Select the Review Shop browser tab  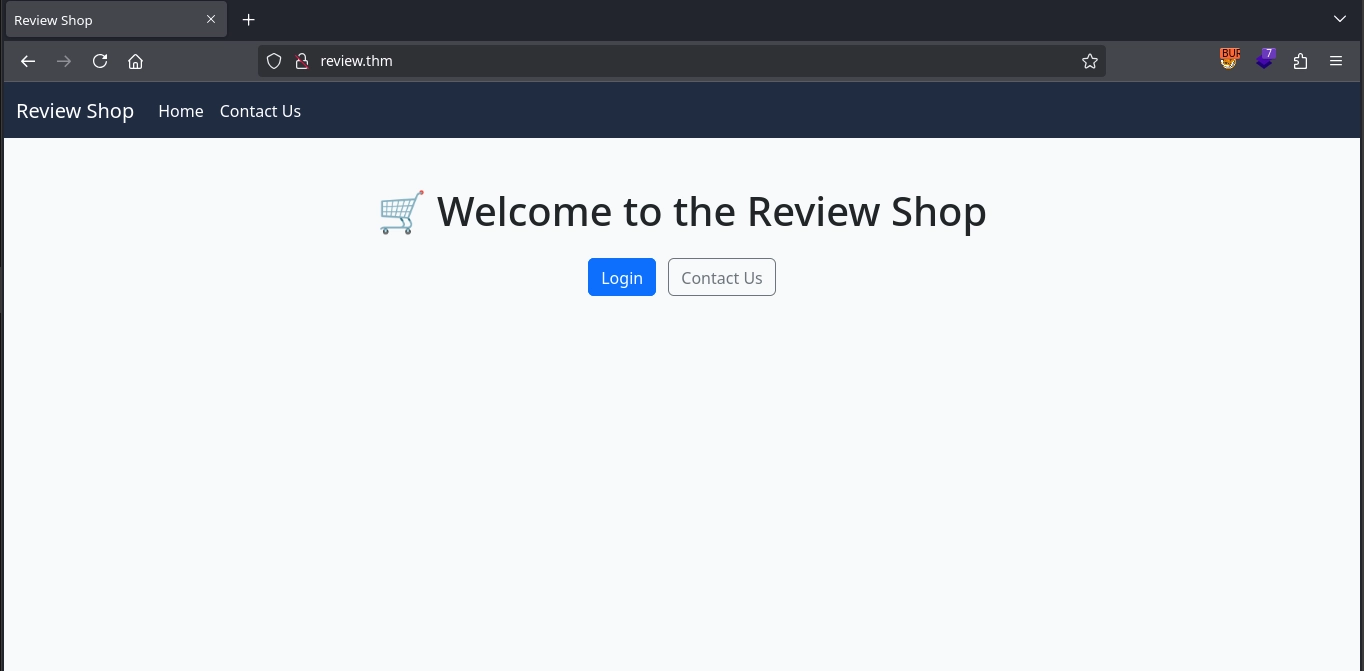100,20
